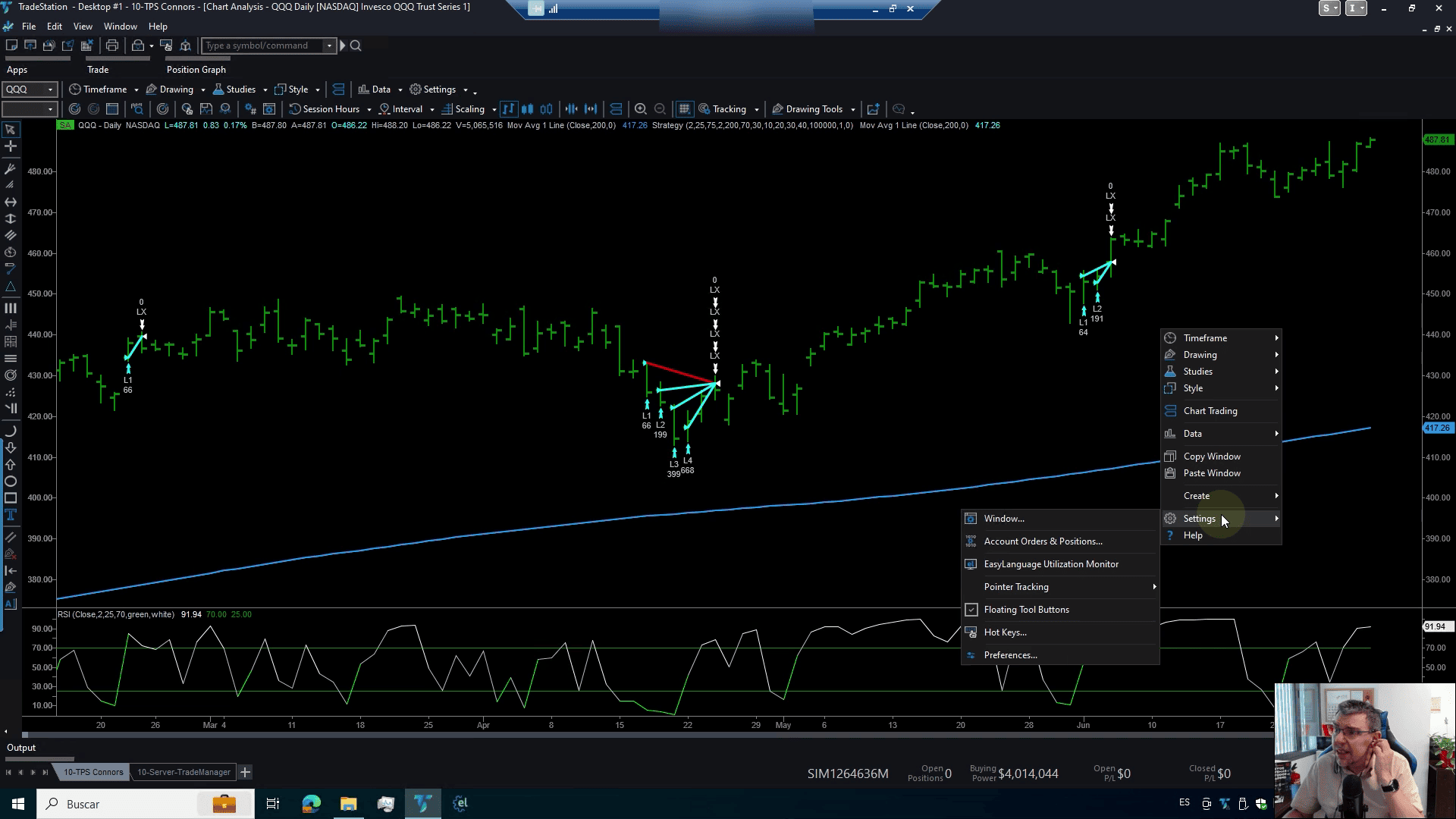Screen dimensions: 1456x819
Task: Select Chart Trading in context menu
Action: click(1221, 411)
